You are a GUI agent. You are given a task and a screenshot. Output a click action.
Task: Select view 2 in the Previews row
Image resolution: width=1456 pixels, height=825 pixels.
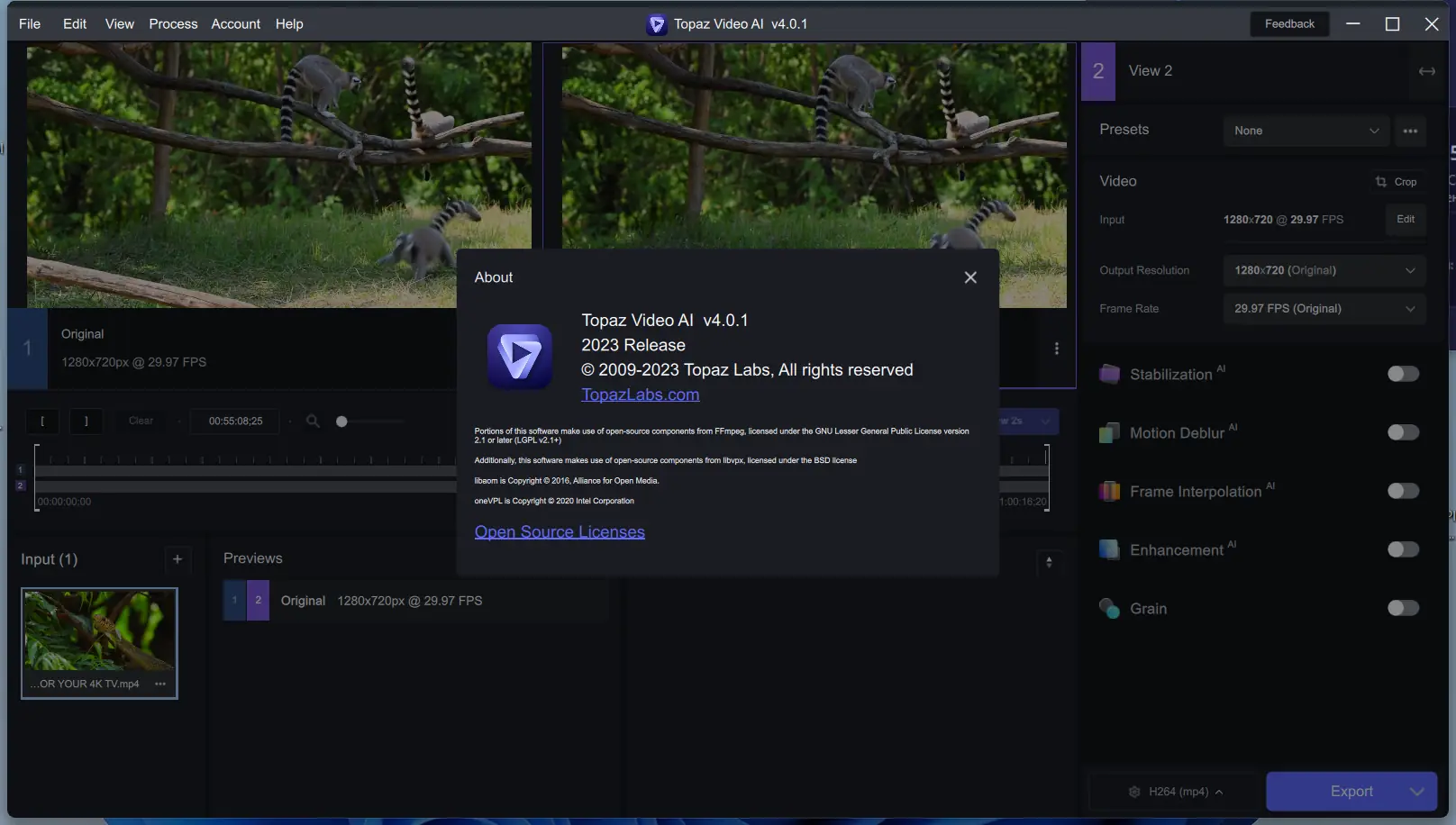pos(258,601)
